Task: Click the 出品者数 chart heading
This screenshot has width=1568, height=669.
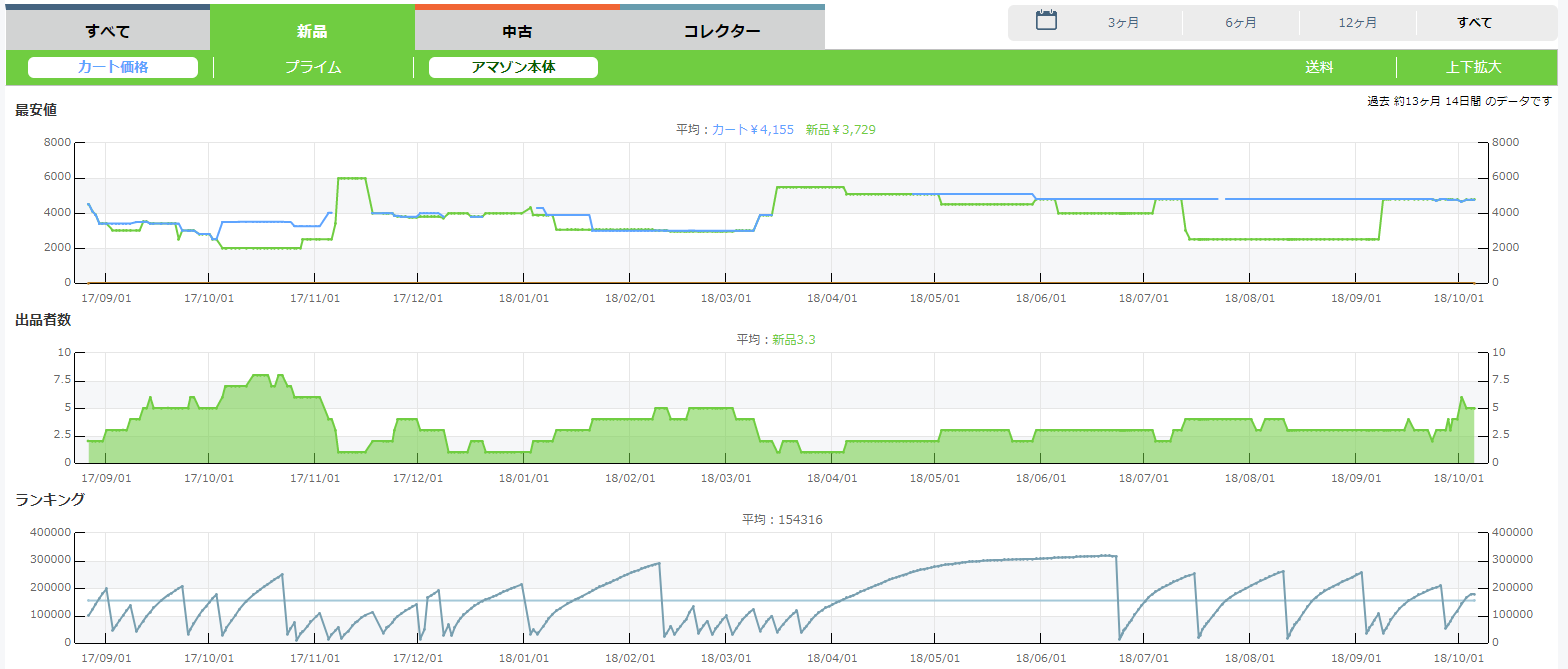Action: [x=43, y=320]
